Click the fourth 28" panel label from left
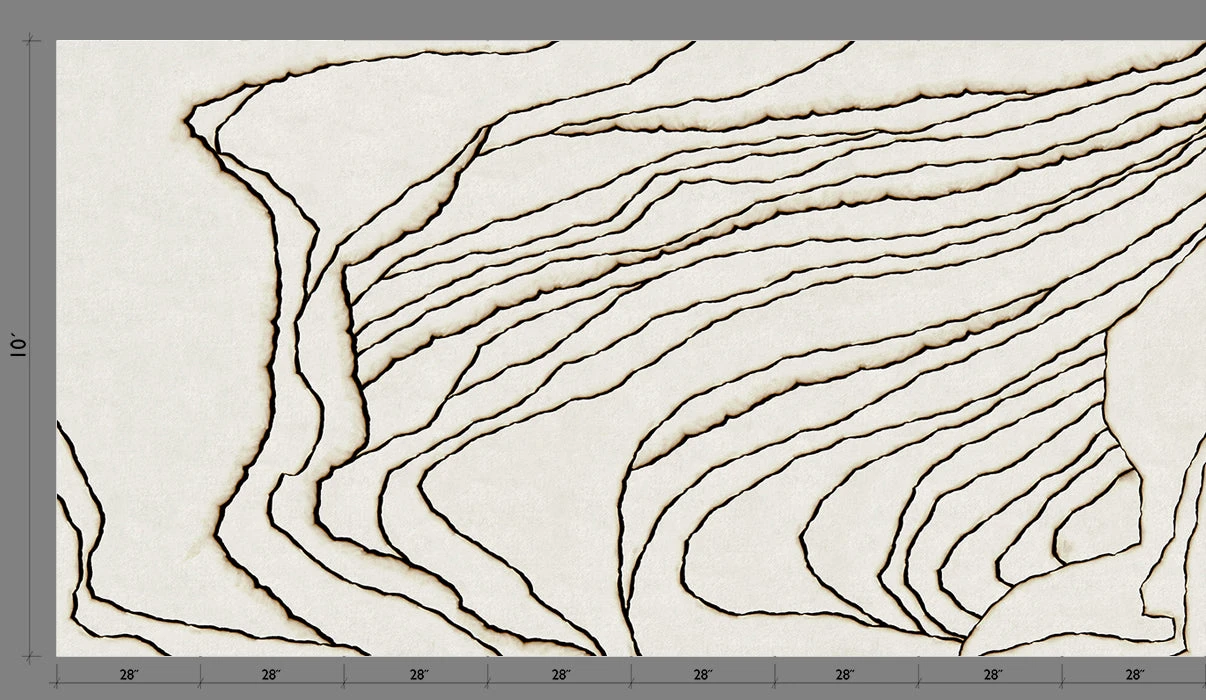 [x=560, y=675]
